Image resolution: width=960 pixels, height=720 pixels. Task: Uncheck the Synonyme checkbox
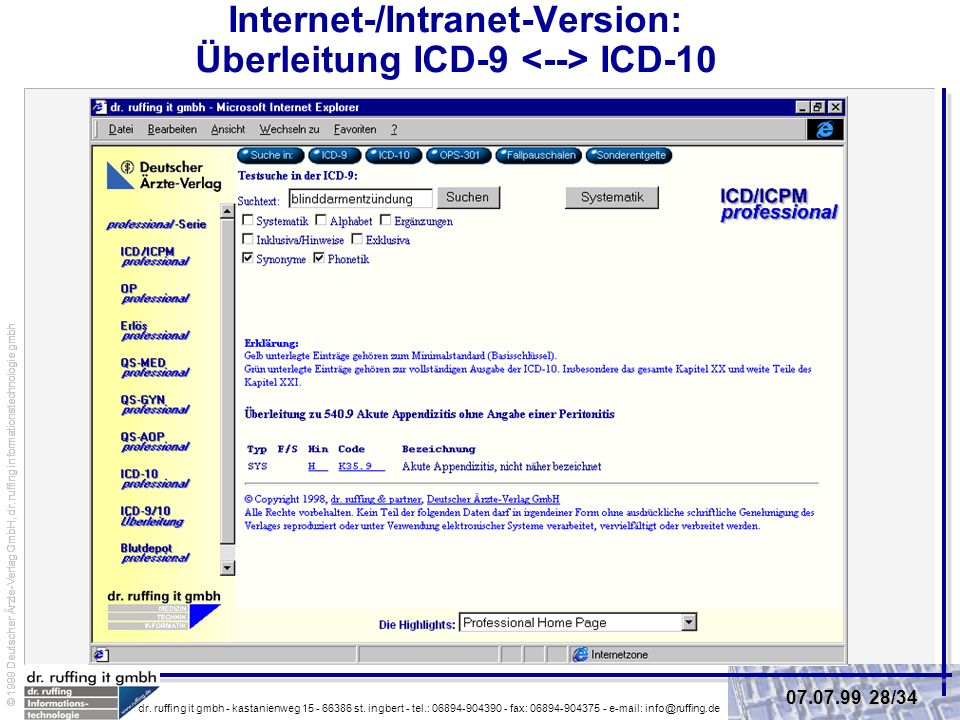point(247,258)
